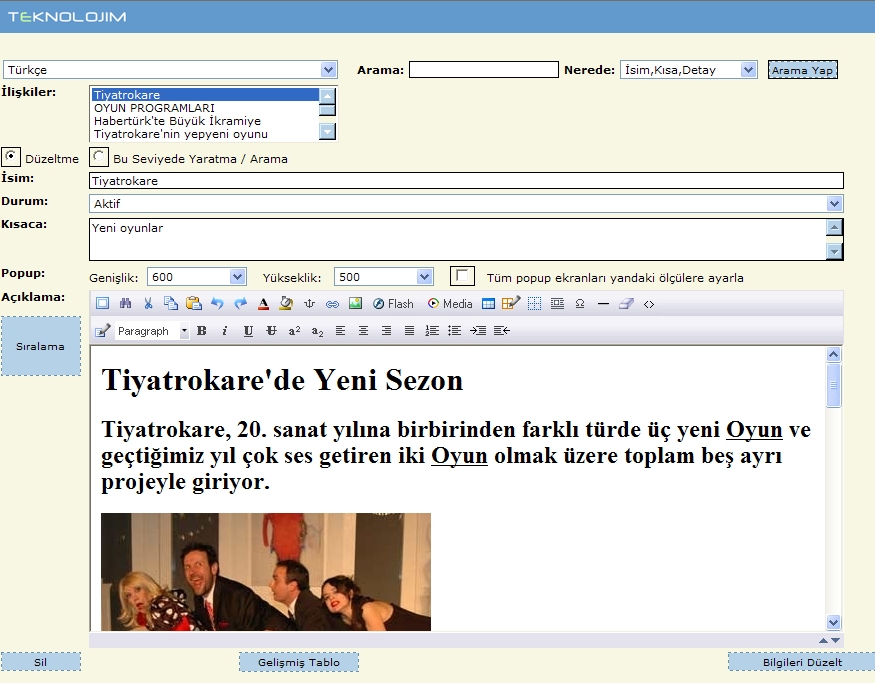The image size is (875, 683).
Task: Toggle table borders guideline icon
Action: click(x=534, y=304)
